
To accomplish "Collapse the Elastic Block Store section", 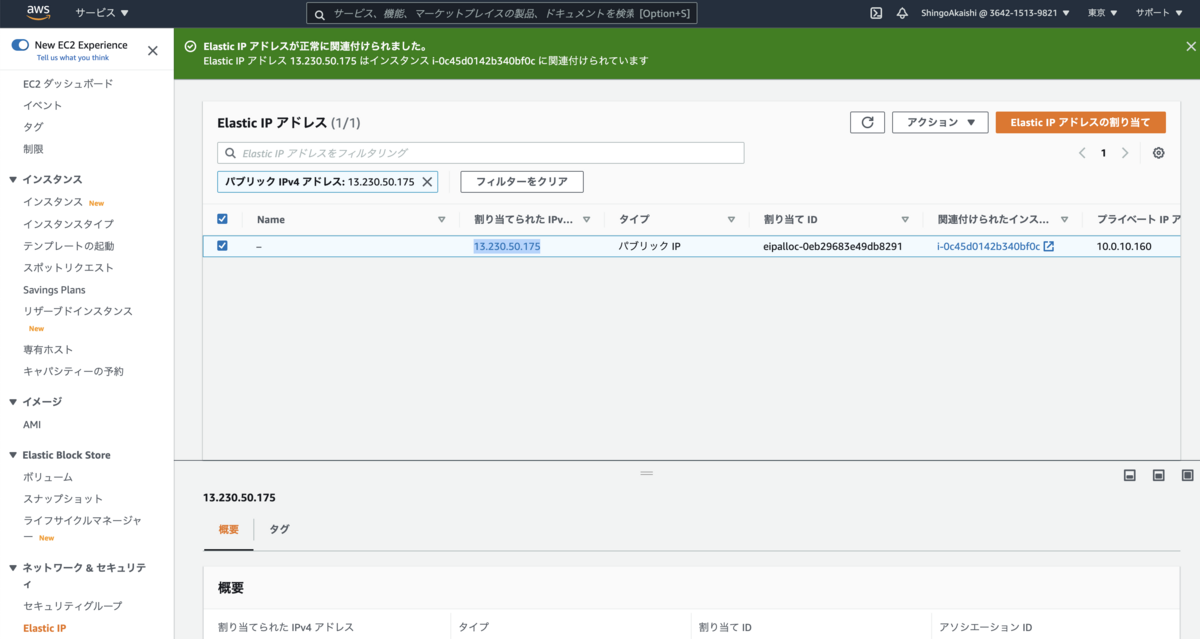I will (x=13, y=455).
